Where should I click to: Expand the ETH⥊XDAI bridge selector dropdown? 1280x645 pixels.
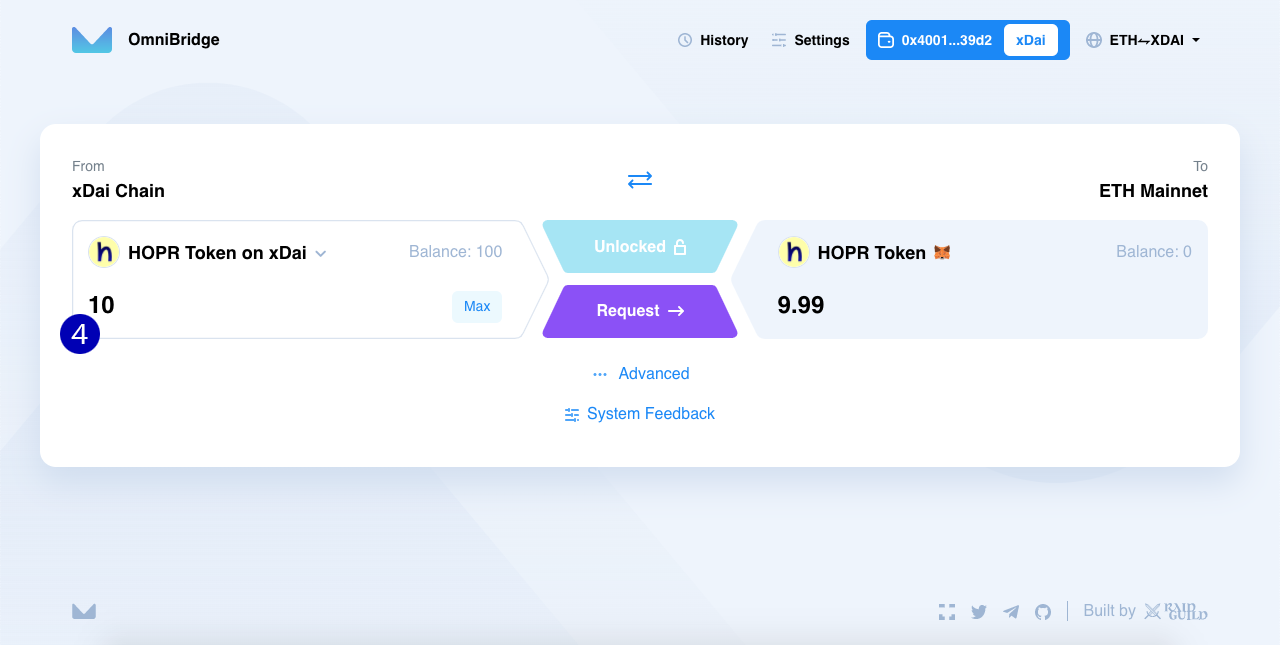[1143, 40]
